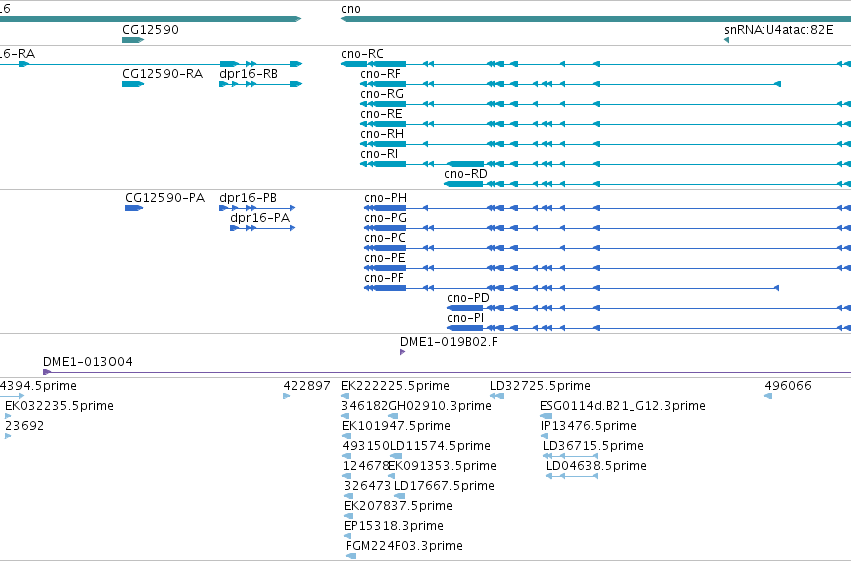Select the 326473 feature label
The width and height of the screenshot is (851, 561).
367,486
